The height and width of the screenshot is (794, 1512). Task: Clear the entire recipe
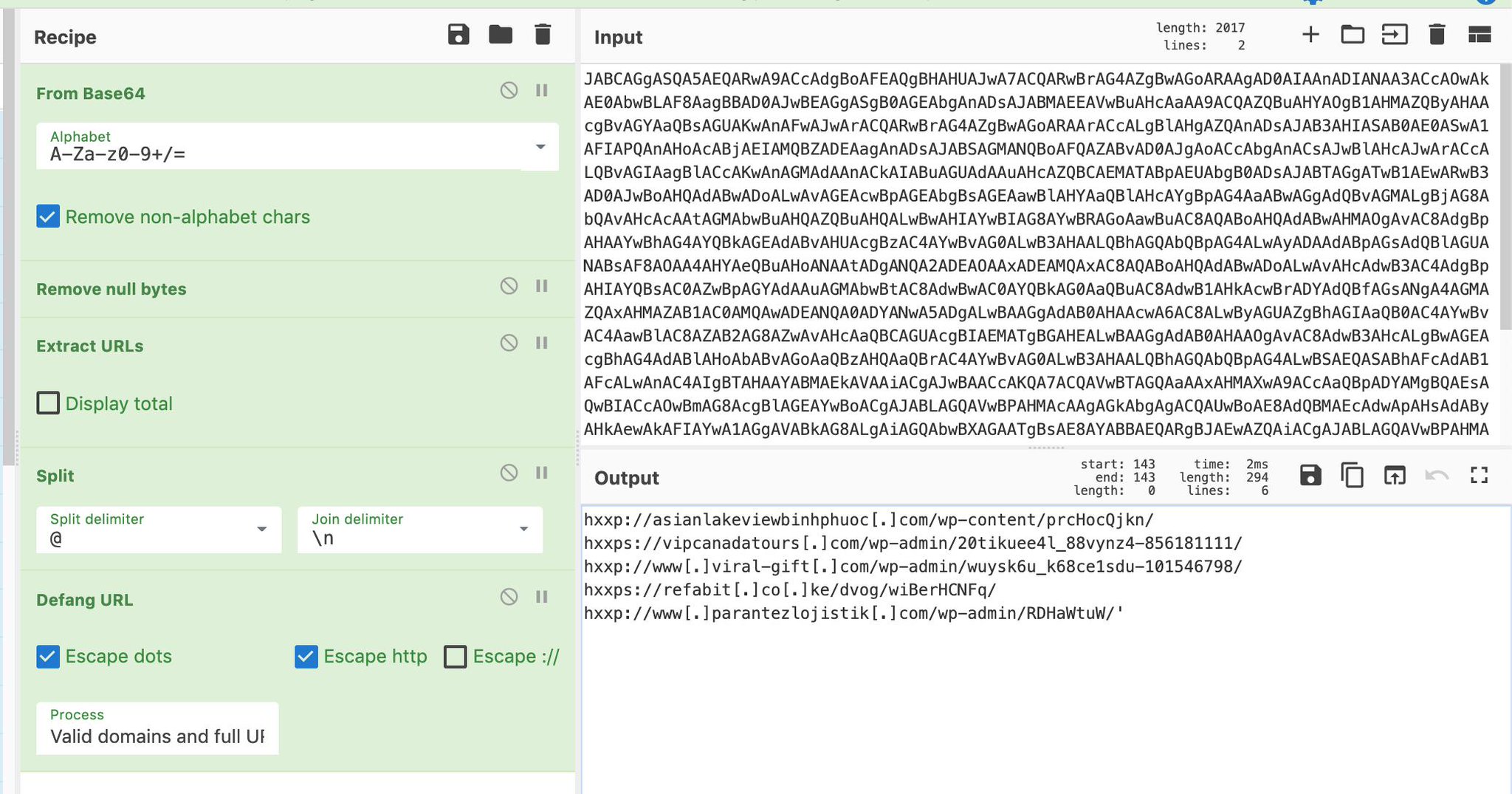pos(543,35)
